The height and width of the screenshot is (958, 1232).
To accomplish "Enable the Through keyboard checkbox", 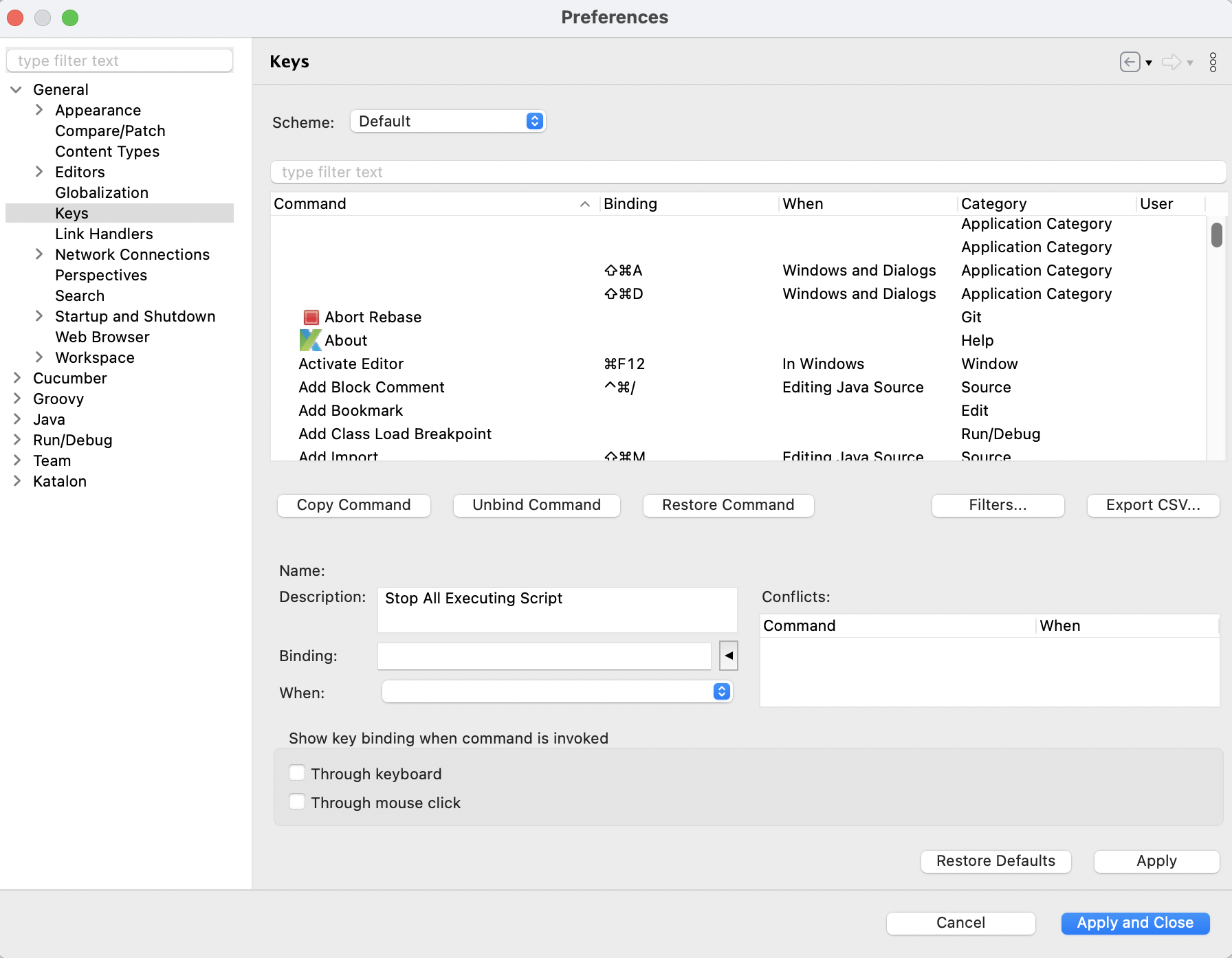I will [x=297, y=773].
